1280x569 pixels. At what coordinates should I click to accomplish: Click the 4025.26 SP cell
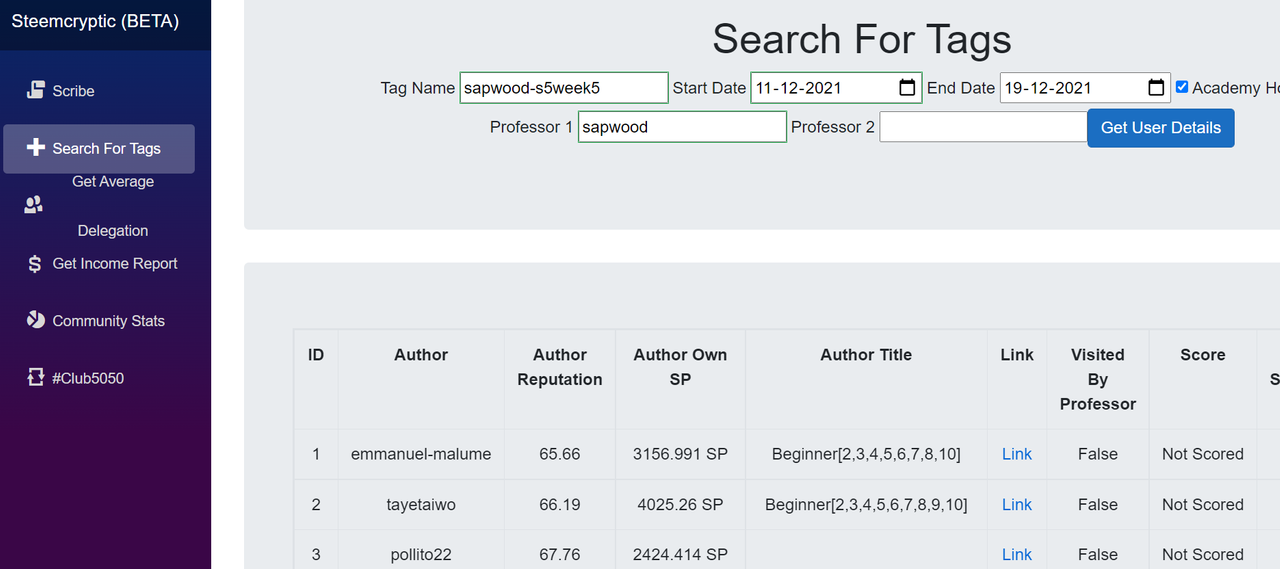(x=680, y=505)
